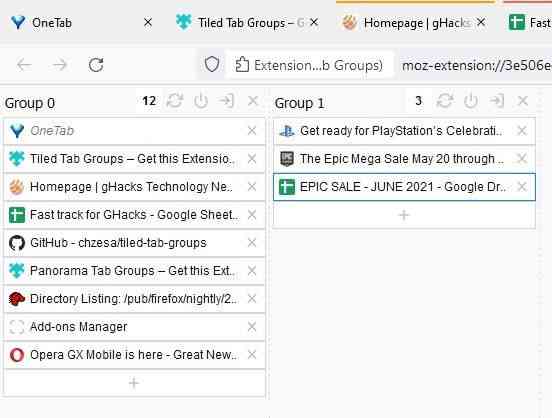Remove PlayStation's Celebration entry
552x418 pixels.
(522, 131)
